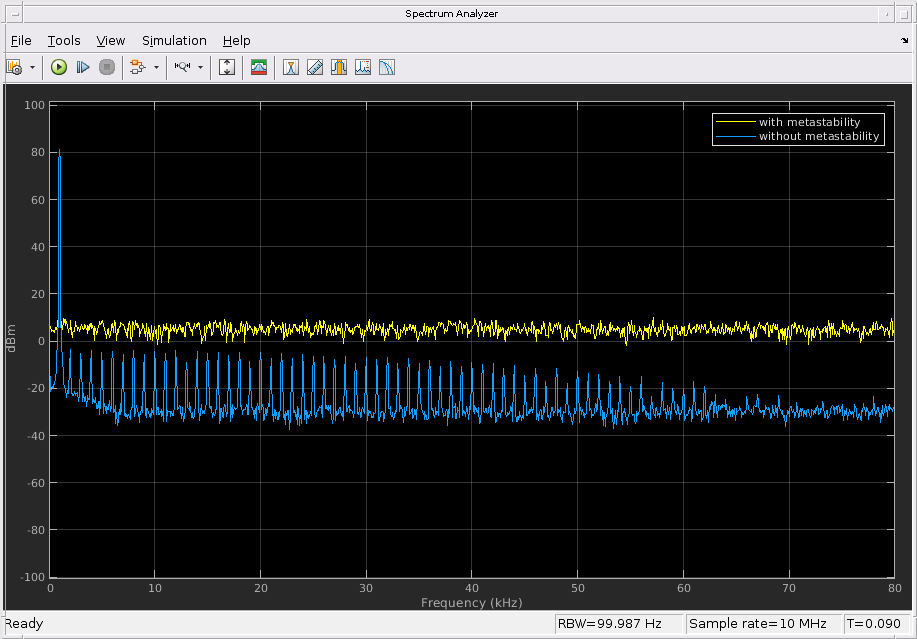Open the Simulation menu
This screenshot has width=917, height=639.
click(174, 41)
